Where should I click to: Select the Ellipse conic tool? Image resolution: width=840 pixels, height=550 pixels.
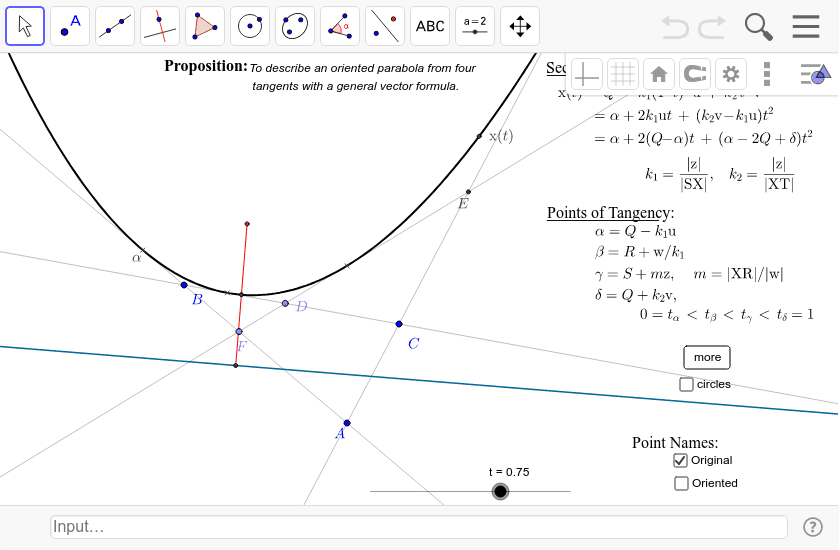tap(295, 26)
